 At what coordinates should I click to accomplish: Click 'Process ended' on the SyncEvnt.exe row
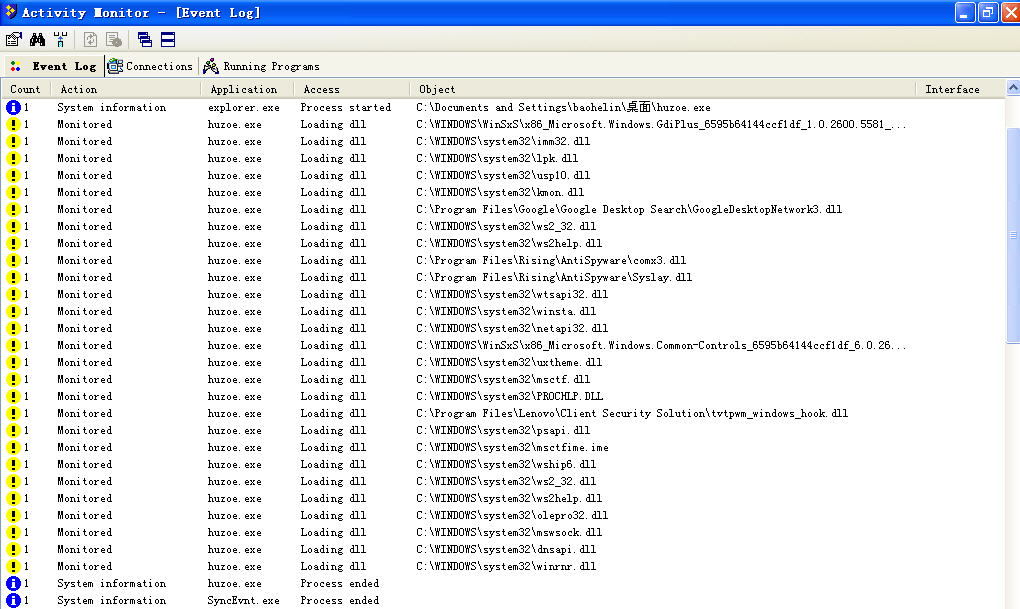[x=340, y=601]
